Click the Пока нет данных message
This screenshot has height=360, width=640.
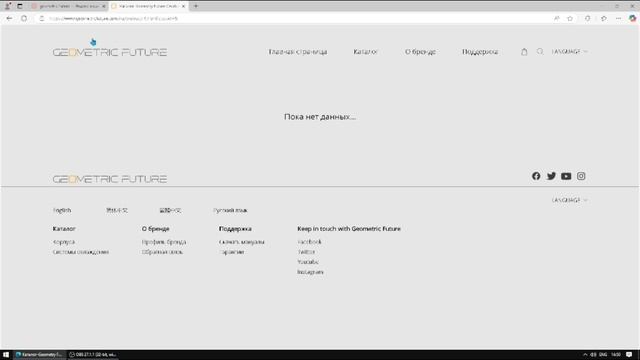pyautogui.click(x=320, y=117)
